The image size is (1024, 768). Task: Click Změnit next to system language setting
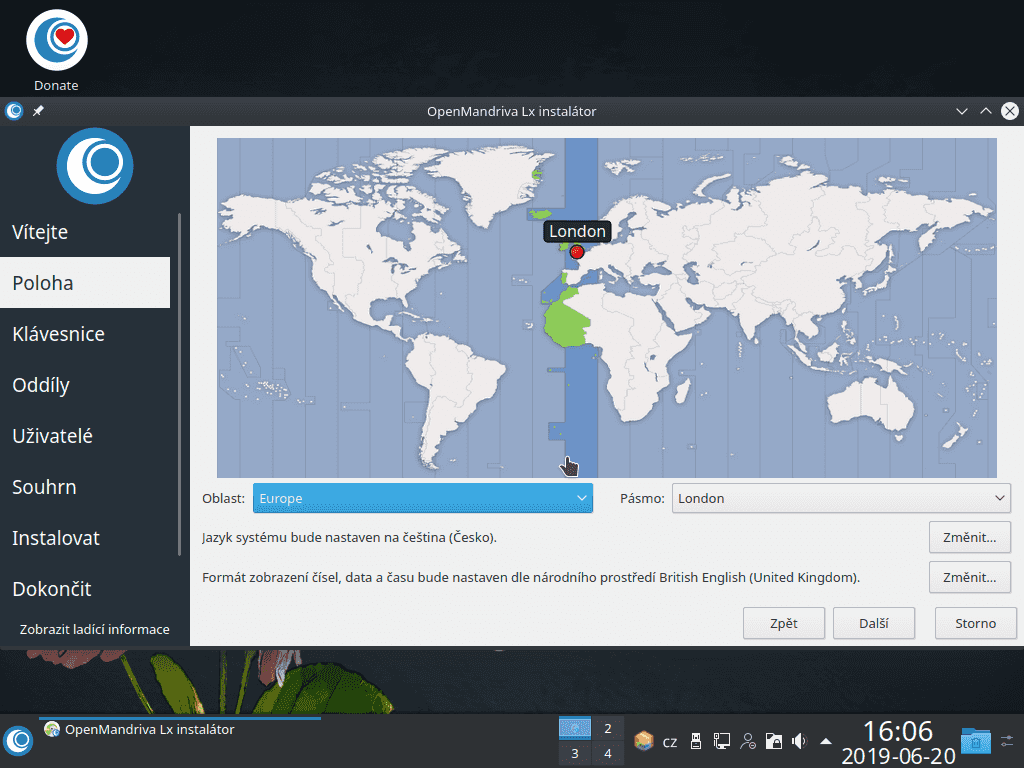969,537
